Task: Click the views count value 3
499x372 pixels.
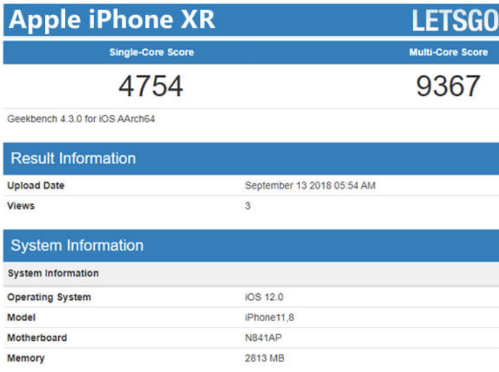Action: (x=248, y=206)
